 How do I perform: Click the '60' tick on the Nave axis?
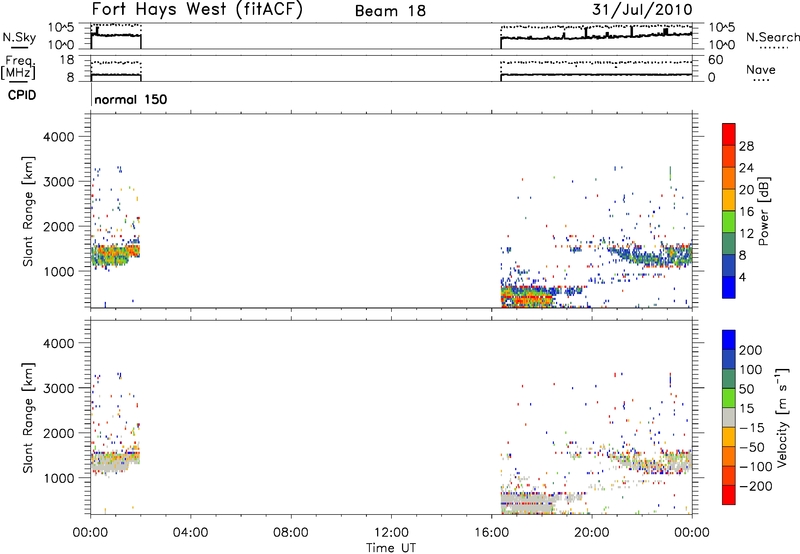click(x=716, y=60)
